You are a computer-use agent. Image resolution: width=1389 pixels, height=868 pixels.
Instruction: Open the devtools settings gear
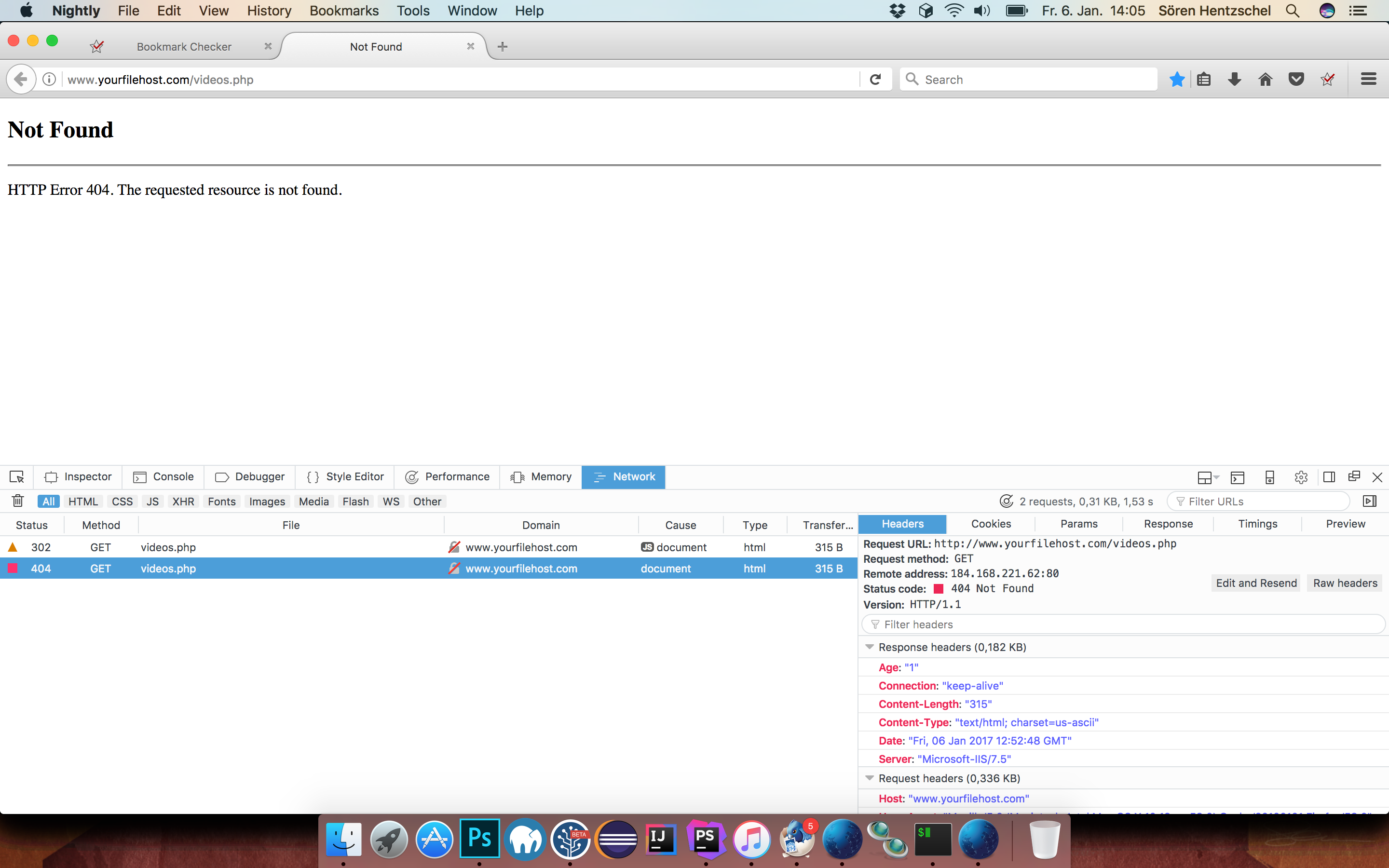pos(1301,477)
